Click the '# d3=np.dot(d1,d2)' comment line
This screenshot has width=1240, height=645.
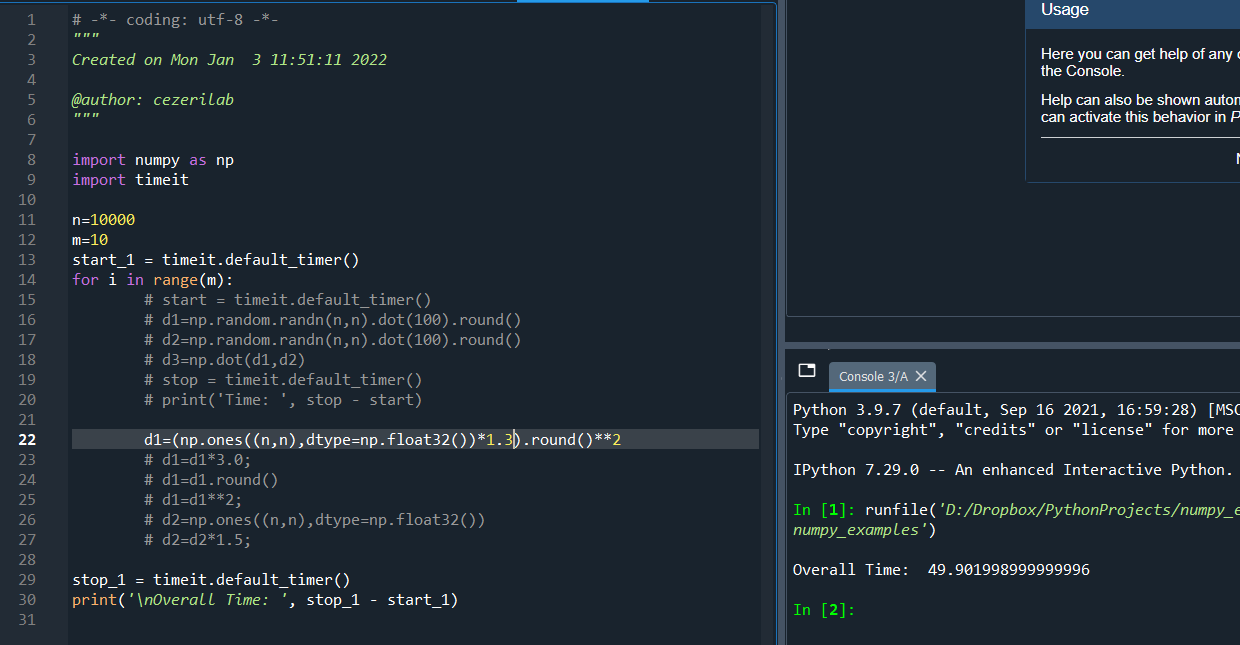point(224,360)
